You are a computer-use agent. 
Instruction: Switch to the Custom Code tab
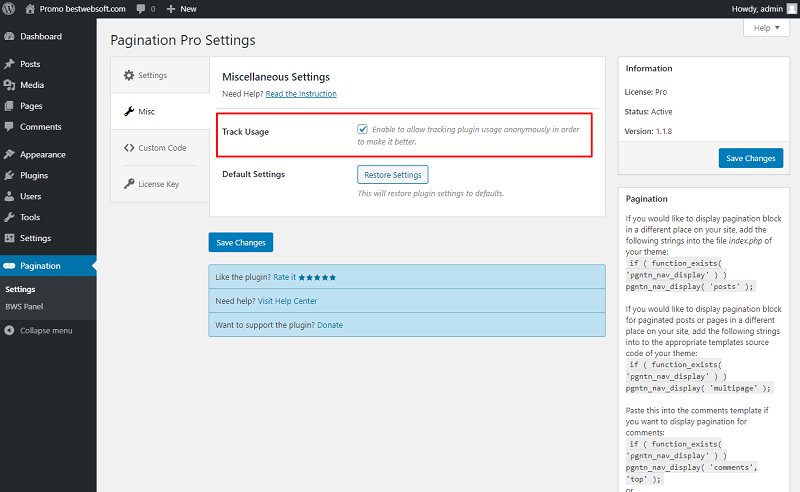(x=160, y=147)
